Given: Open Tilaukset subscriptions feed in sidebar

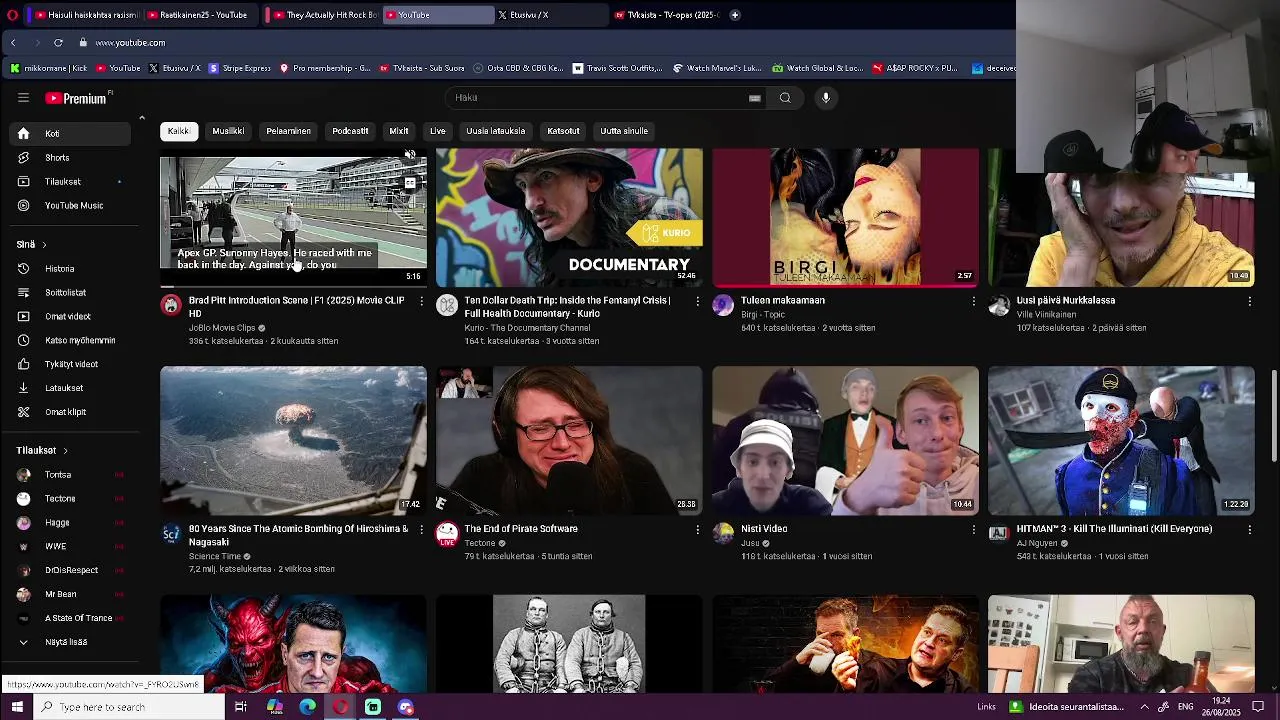Looking at the screenshot, I should (x=70, y=182).
